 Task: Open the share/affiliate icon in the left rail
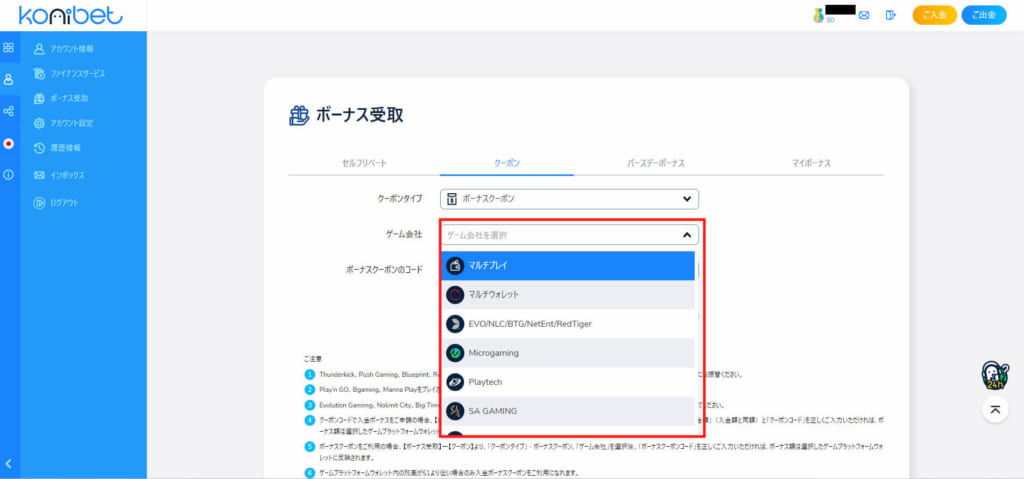[8, 112]
